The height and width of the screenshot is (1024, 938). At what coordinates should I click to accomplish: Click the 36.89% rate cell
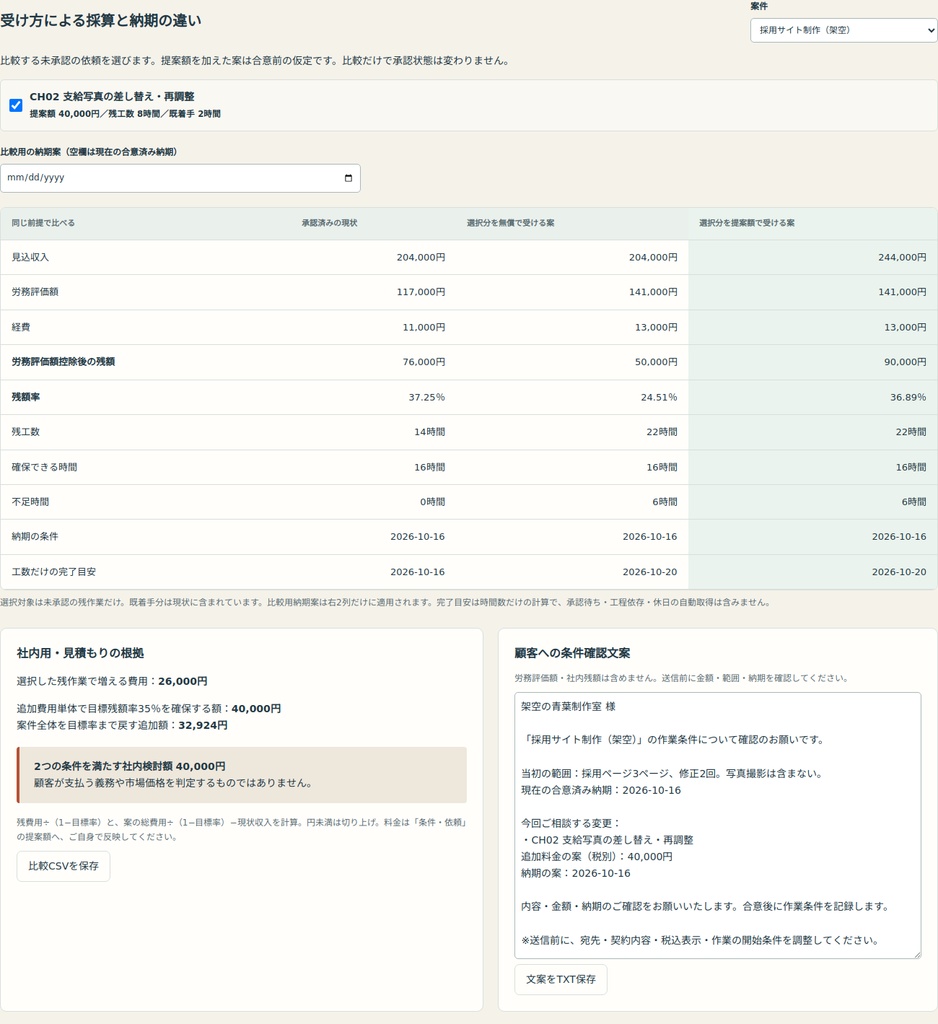[908, 397]
